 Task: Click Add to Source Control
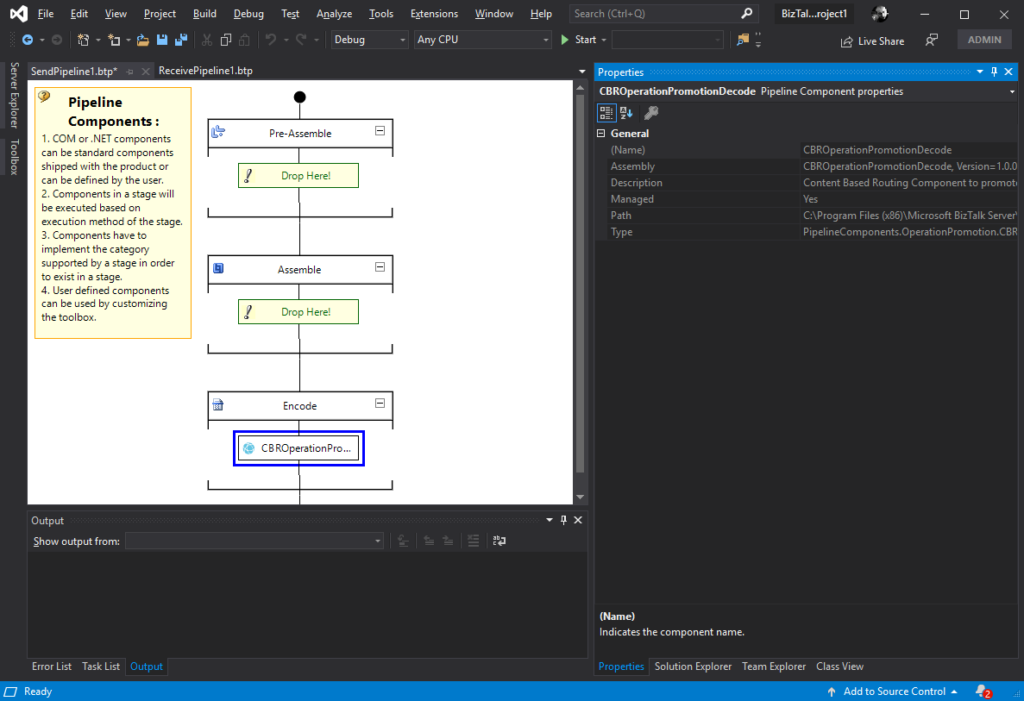coord(893,691)
